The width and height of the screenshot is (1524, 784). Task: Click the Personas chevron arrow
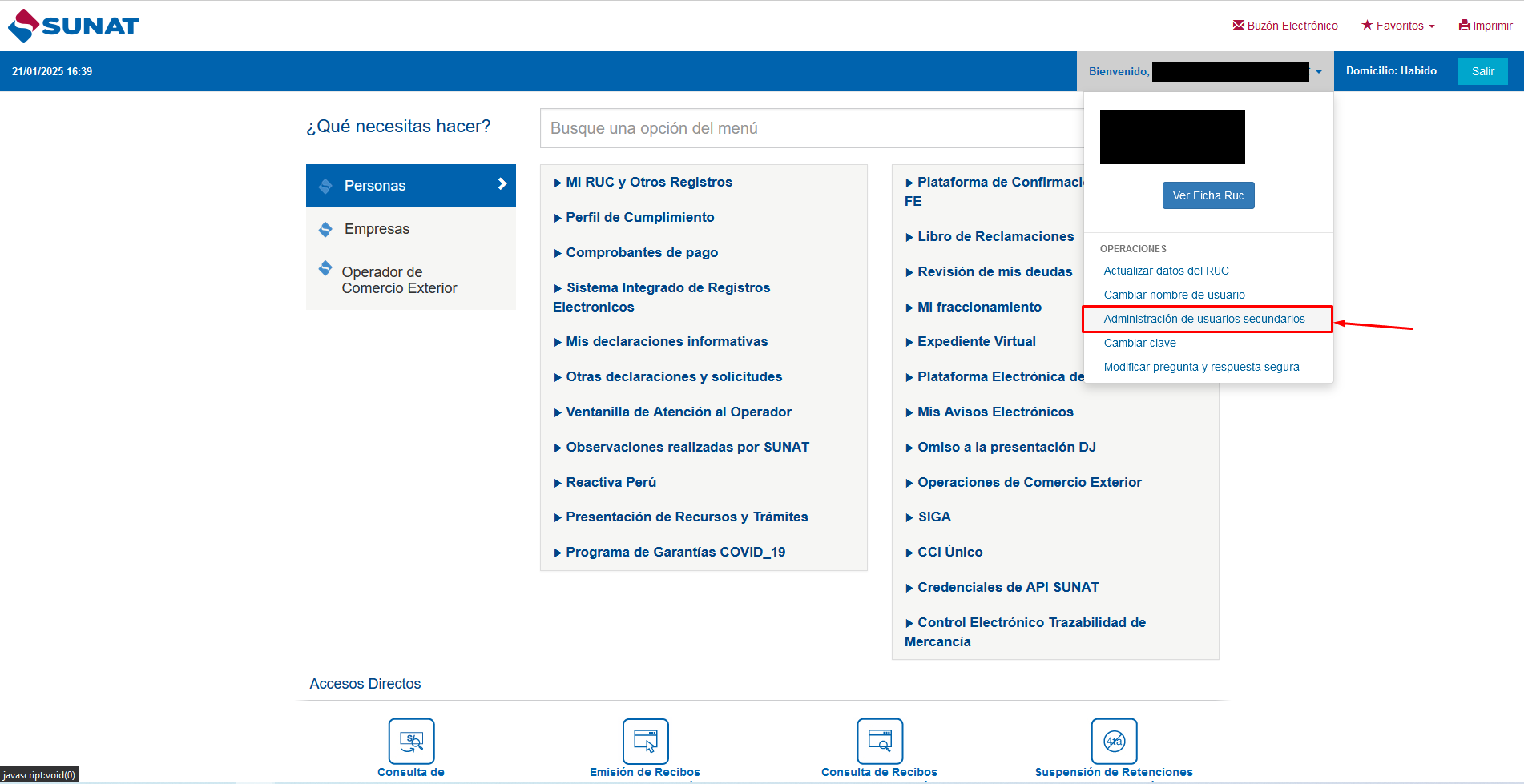pyautogui.click(x=502, y=184)
